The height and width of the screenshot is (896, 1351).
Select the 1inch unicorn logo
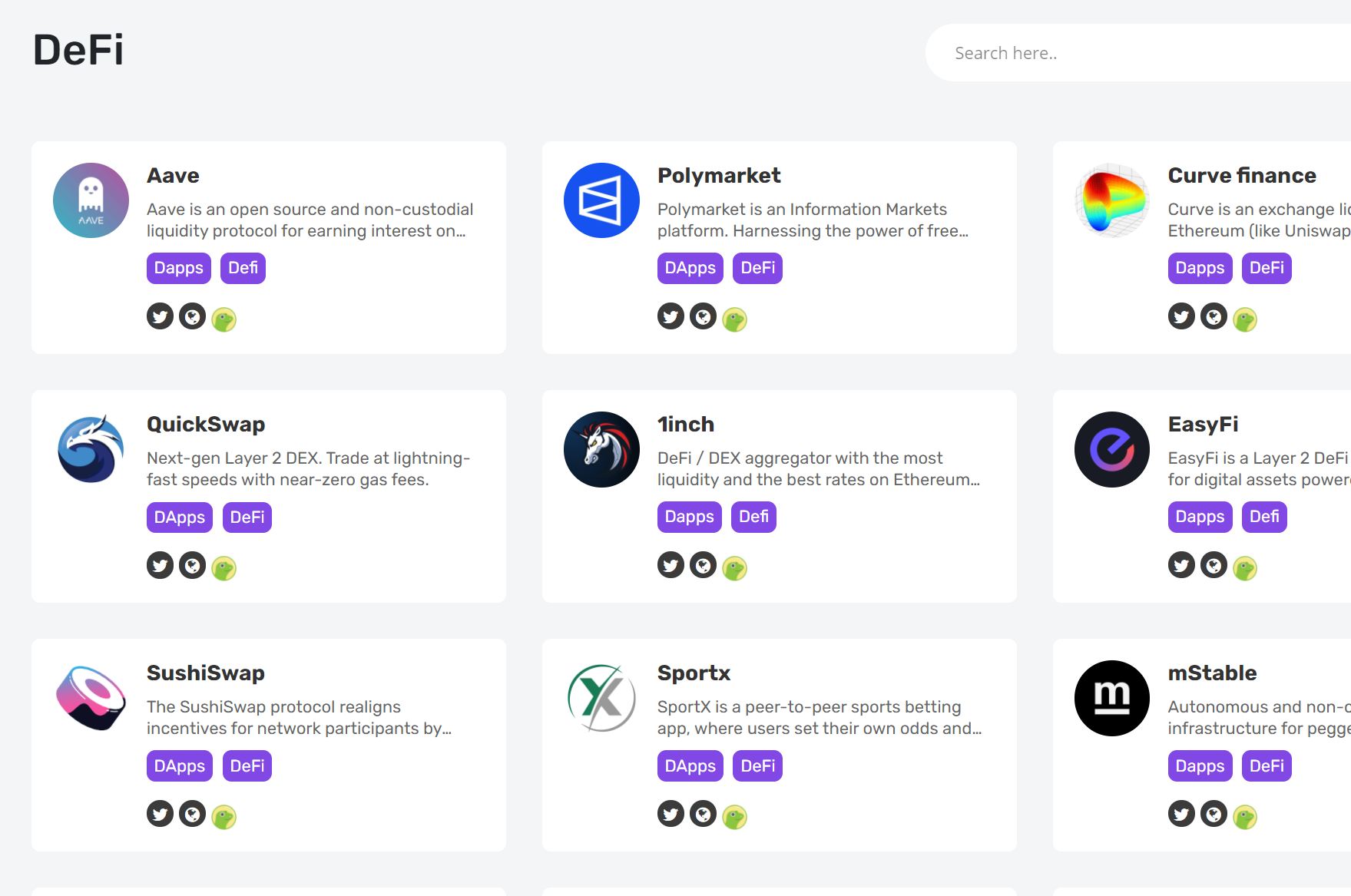601,449
